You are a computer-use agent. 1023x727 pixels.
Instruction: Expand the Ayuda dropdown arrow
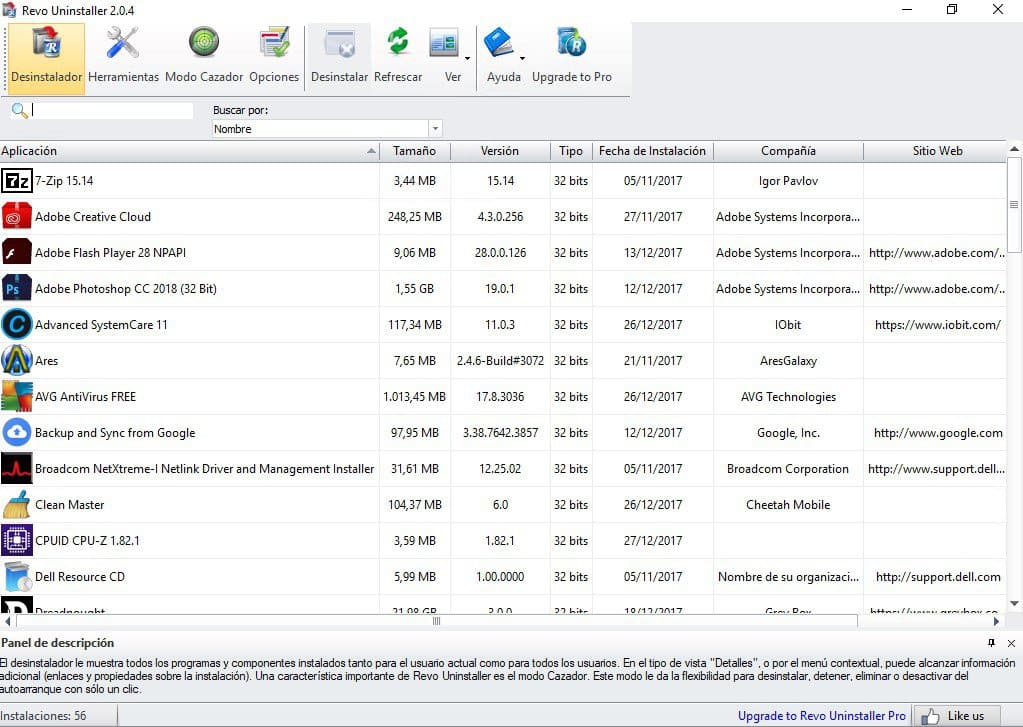522,59
